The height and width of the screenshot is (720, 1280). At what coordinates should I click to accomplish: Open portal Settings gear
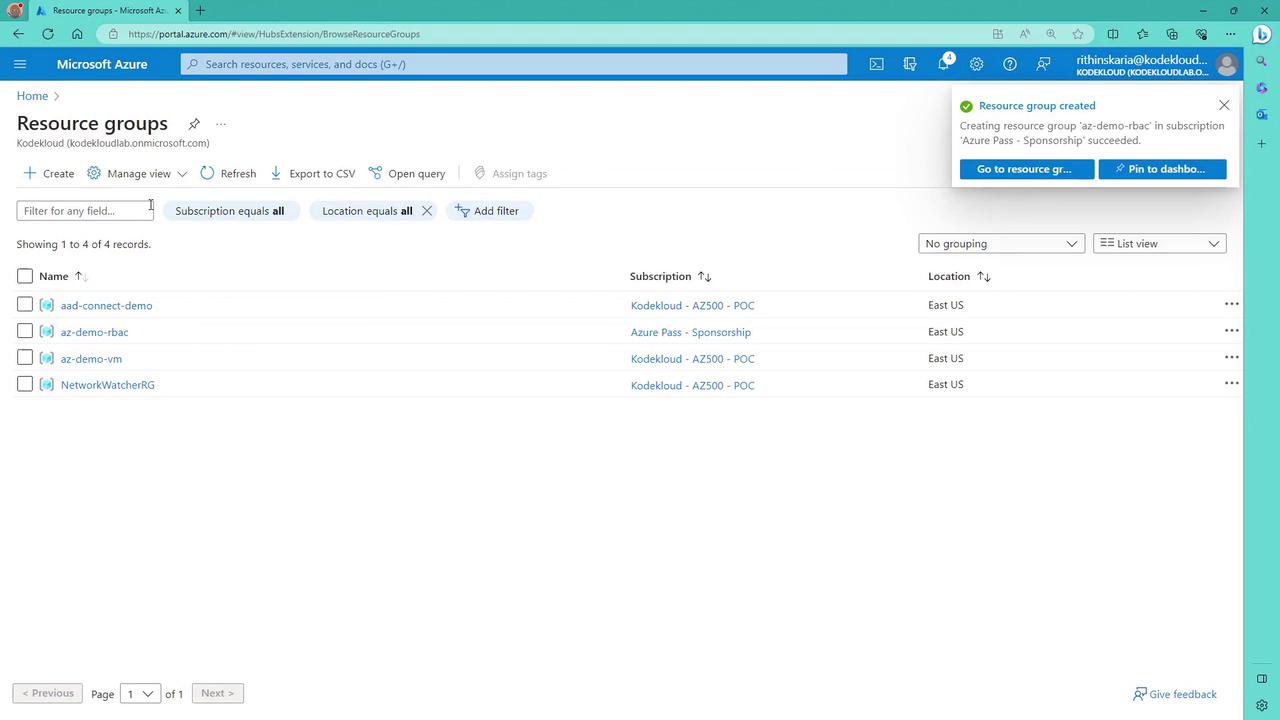click(x=977, y=64)
